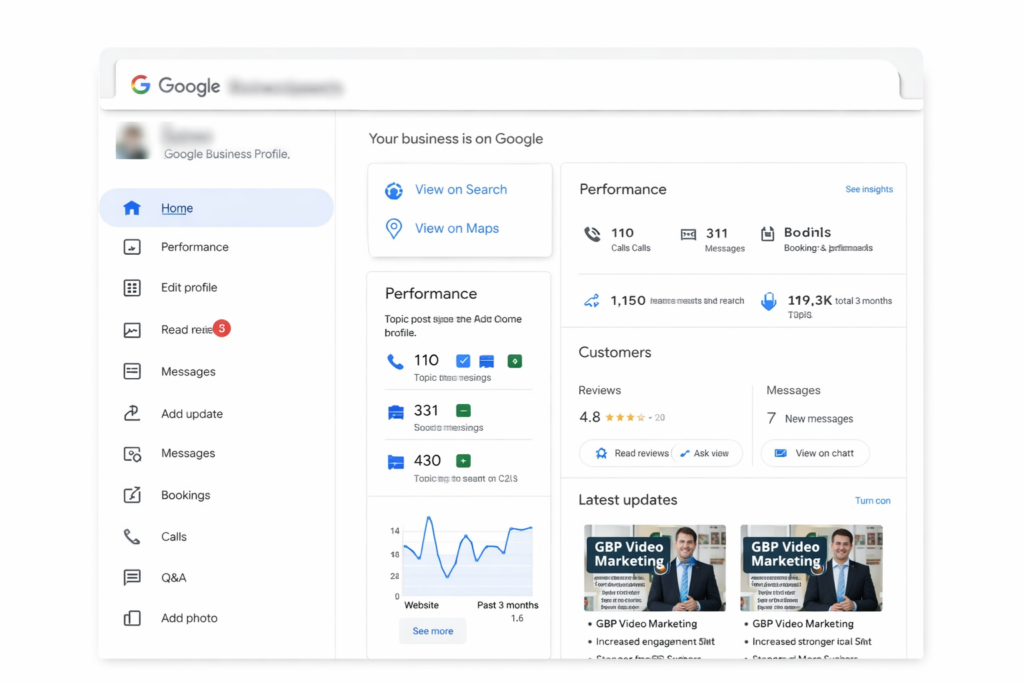Screen dimensions: 1024x683
Task: Click the View on Maps pin icon
Action: click(x=394, y=228)
